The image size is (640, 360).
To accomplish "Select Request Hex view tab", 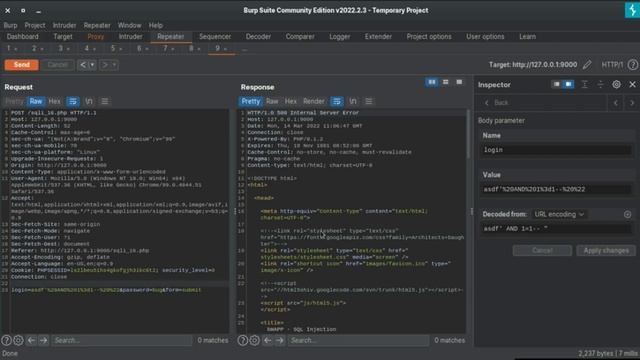I will [x=54, y=101].
